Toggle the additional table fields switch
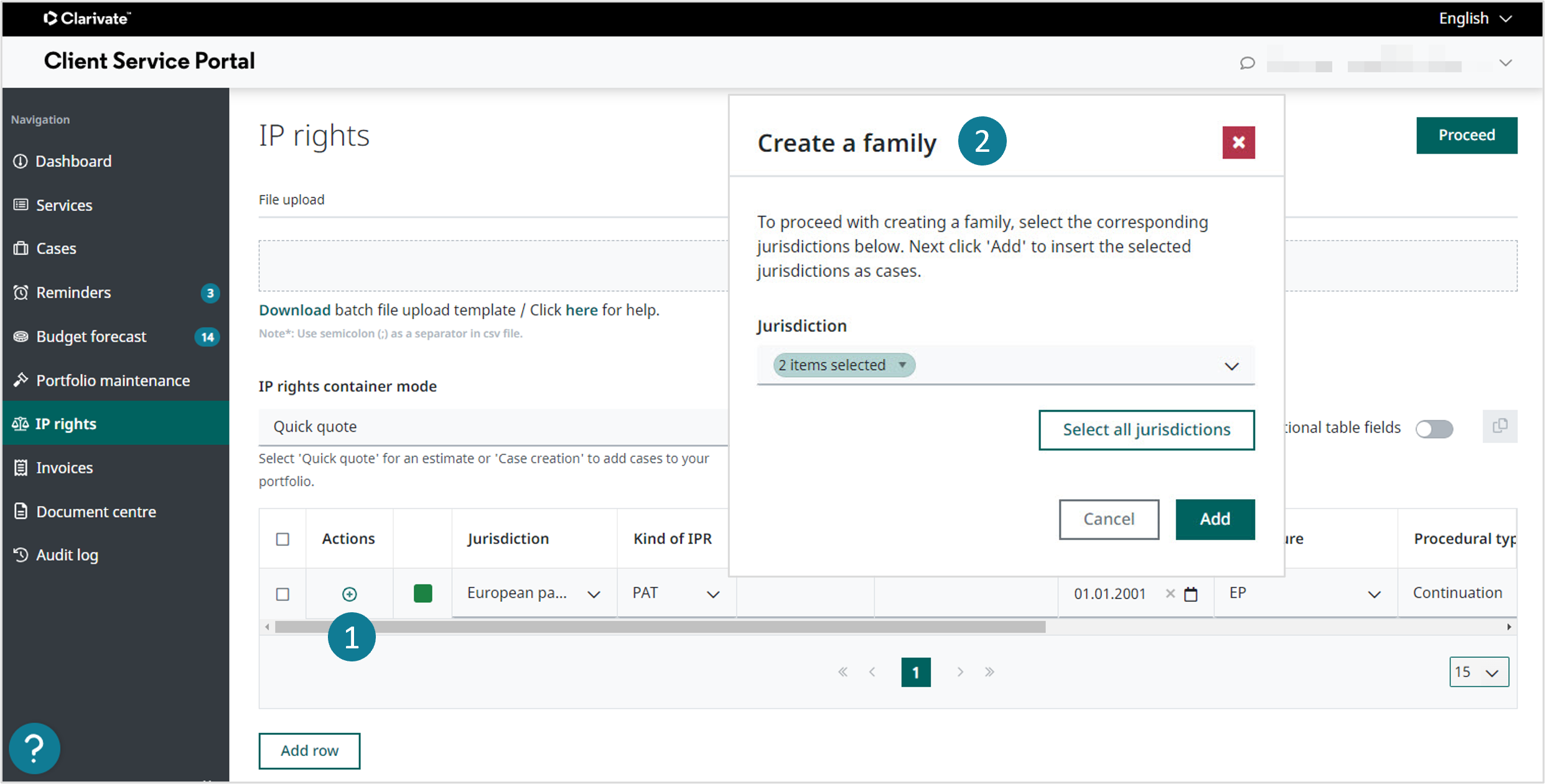Screen dimensions: 1545x784 (x=1434, y=429)
